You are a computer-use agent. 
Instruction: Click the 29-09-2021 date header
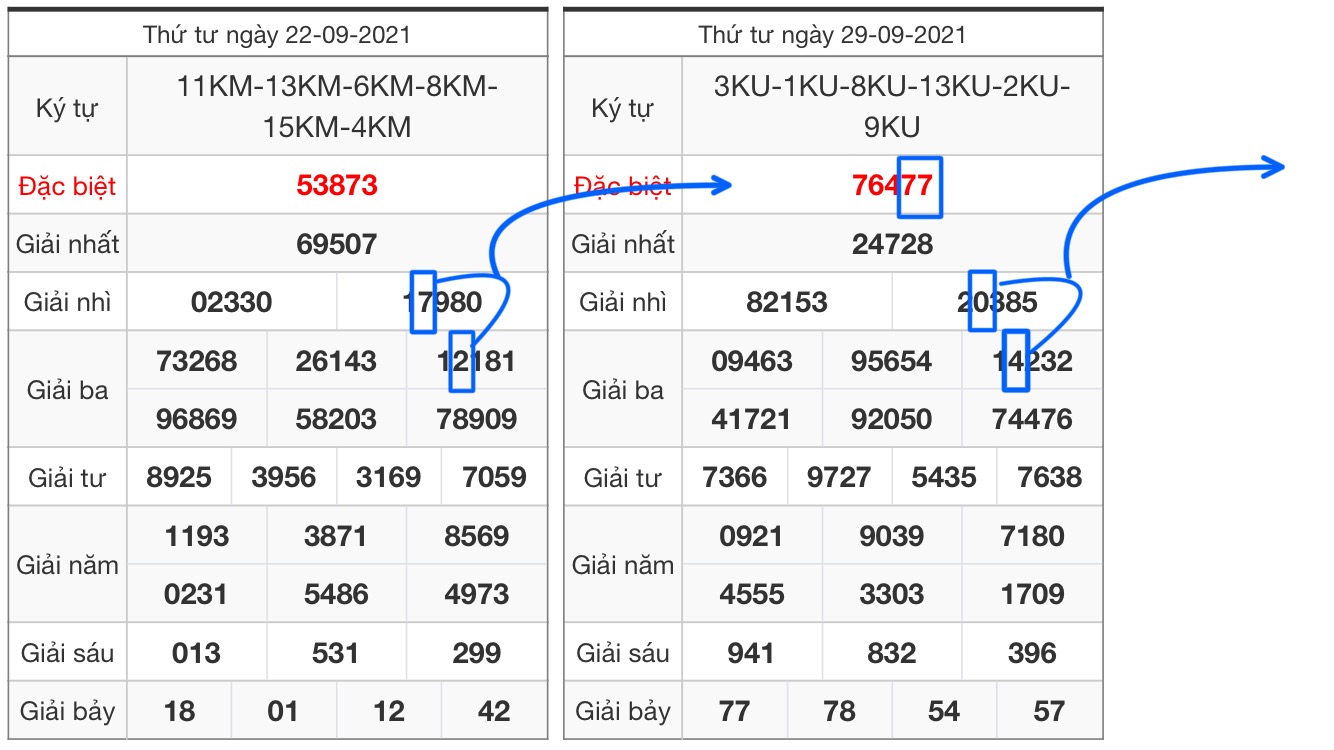pos(832,35)
